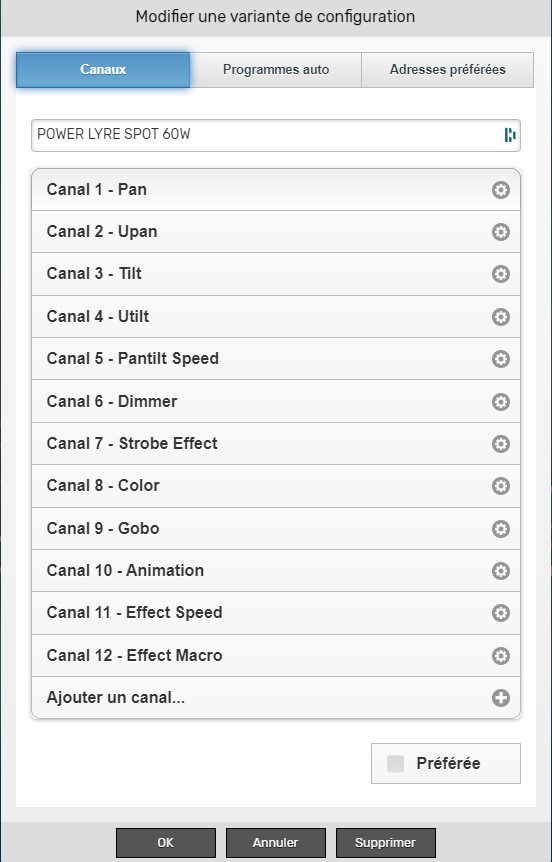Viewport: 552px width, 862px height.
Task: Click the plus icon to add a channel
Action: tap(500, 698)
